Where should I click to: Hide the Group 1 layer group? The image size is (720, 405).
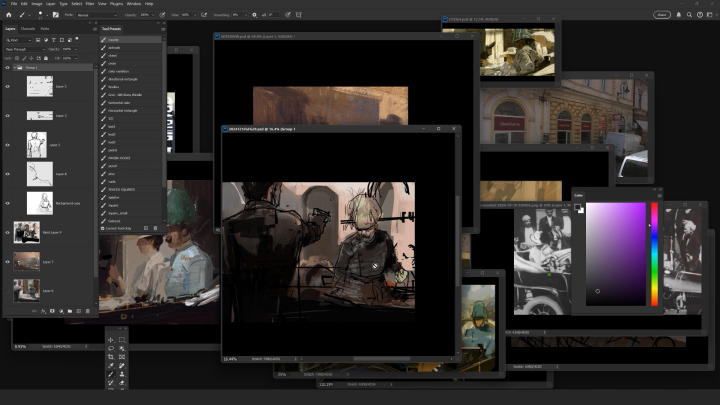[7, 68]
